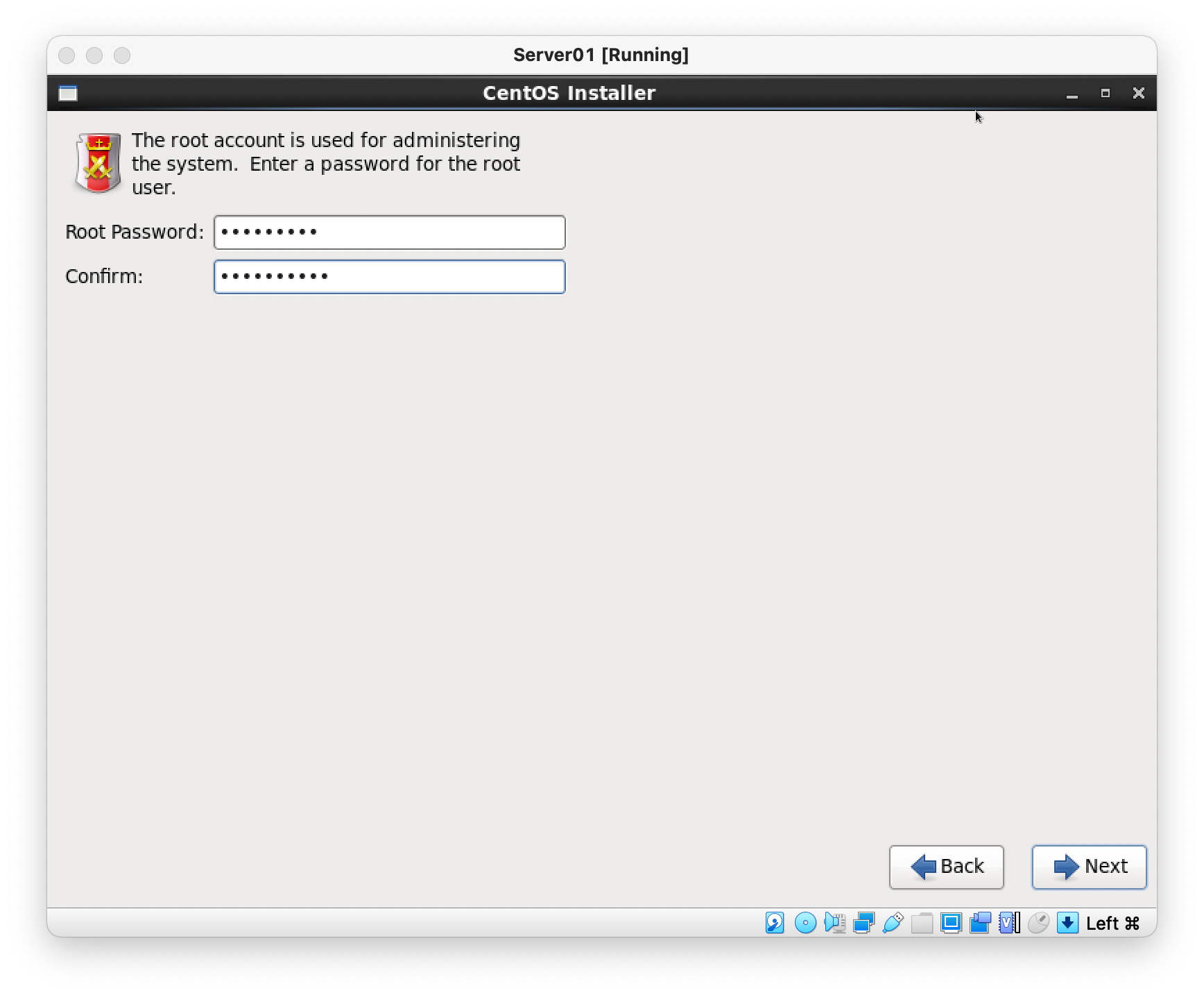The height and width of the screenshot is (995, 1204).
Task: Minimize the Server01 VirtualBox window via yellow button
Action: click(94, 55)
